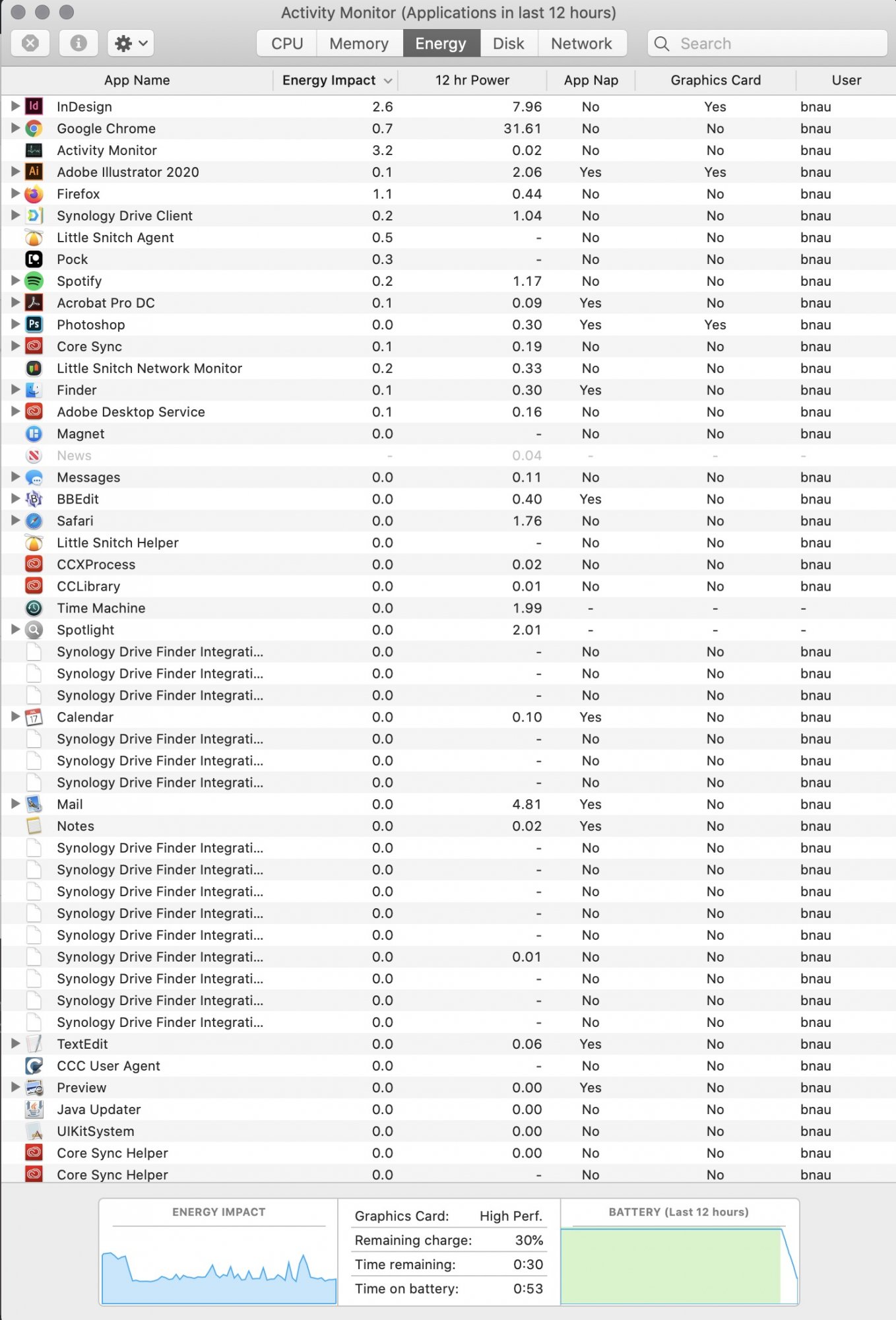896x1320 pixels.
Task: Sort by App Name column header
Action: [137, 80]
